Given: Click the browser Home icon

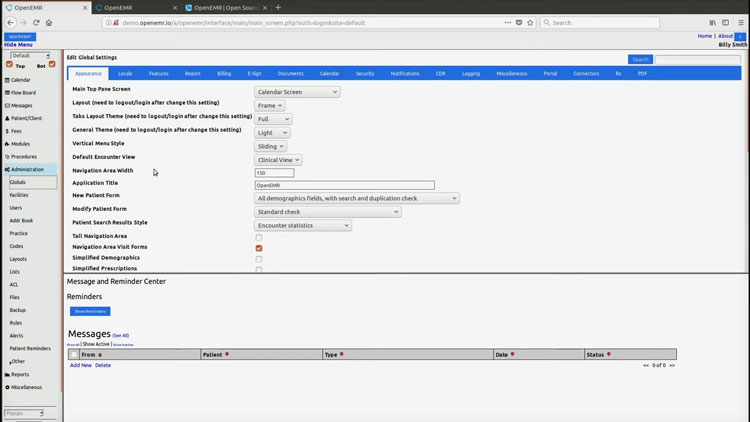Looking at the screenshot, I should (x=49, y=22).
